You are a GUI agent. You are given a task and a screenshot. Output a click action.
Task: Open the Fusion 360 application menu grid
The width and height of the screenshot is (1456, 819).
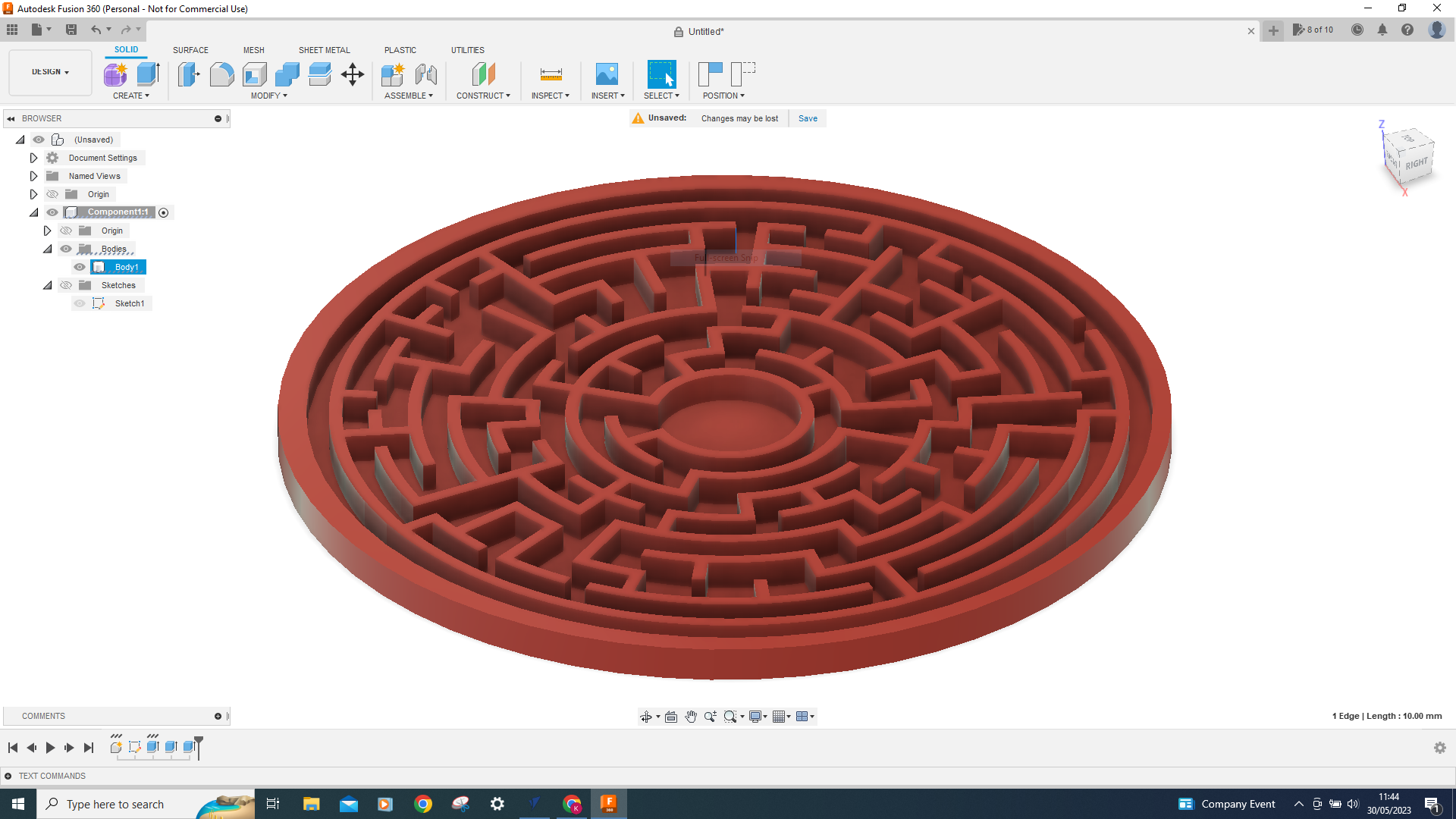[12, 30]
